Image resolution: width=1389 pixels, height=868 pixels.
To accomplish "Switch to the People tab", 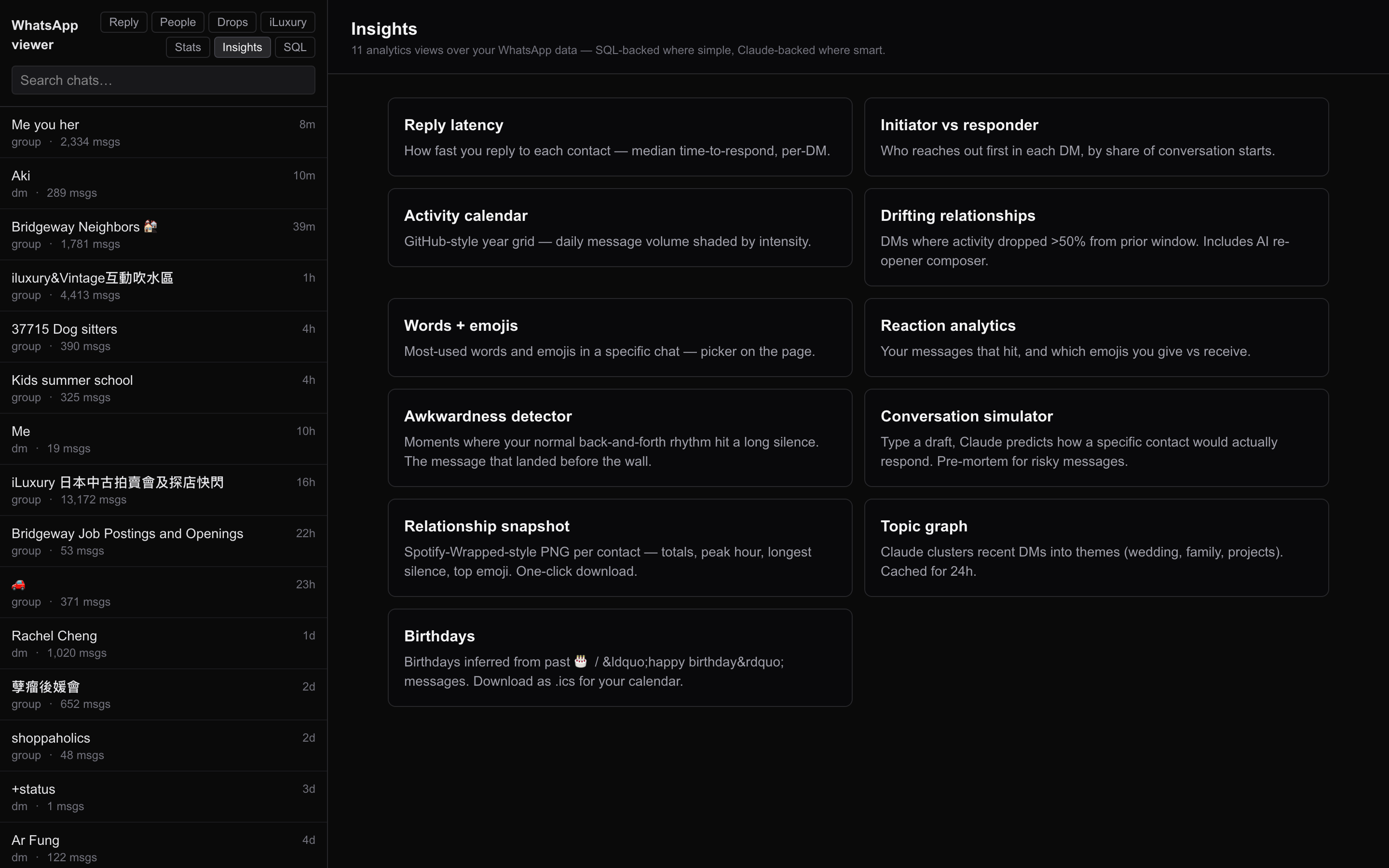I will point(177,22).
